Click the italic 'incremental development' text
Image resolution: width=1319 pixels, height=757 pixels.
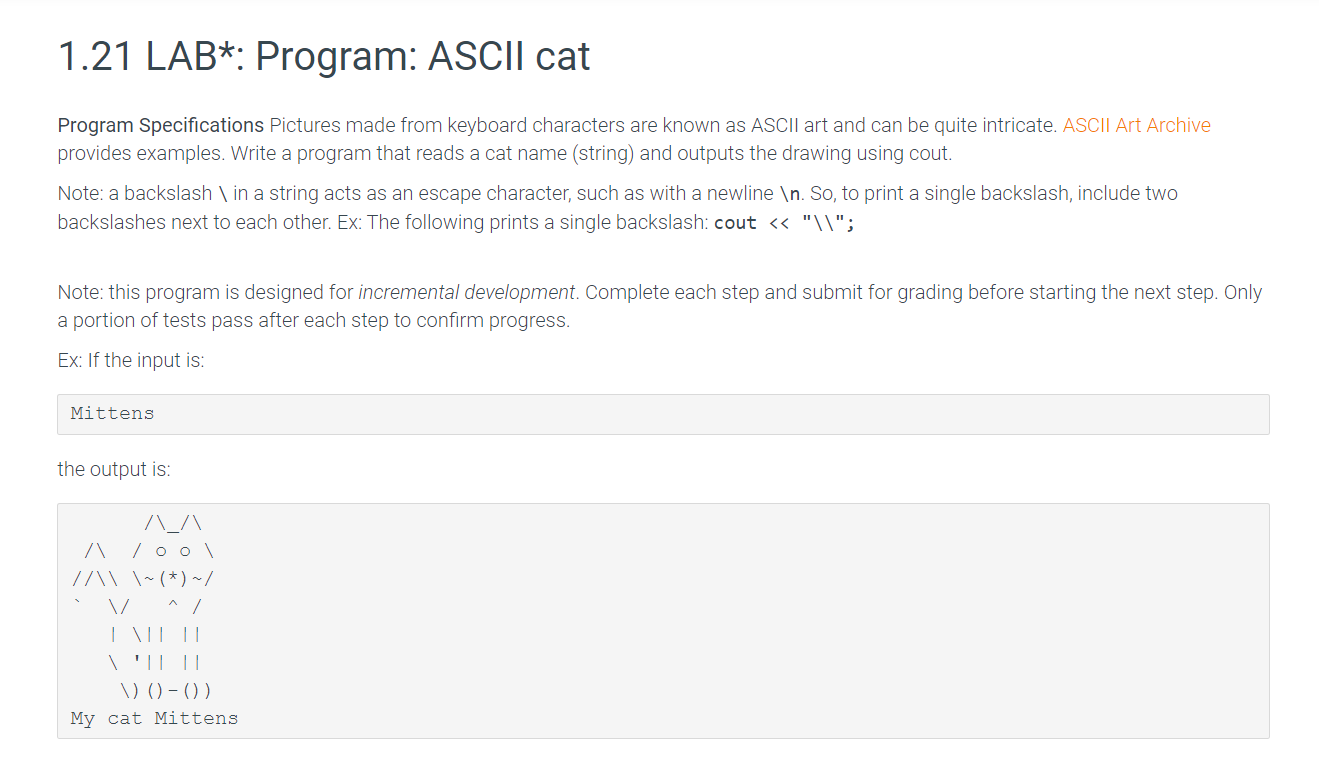click(x=467, y=293)
